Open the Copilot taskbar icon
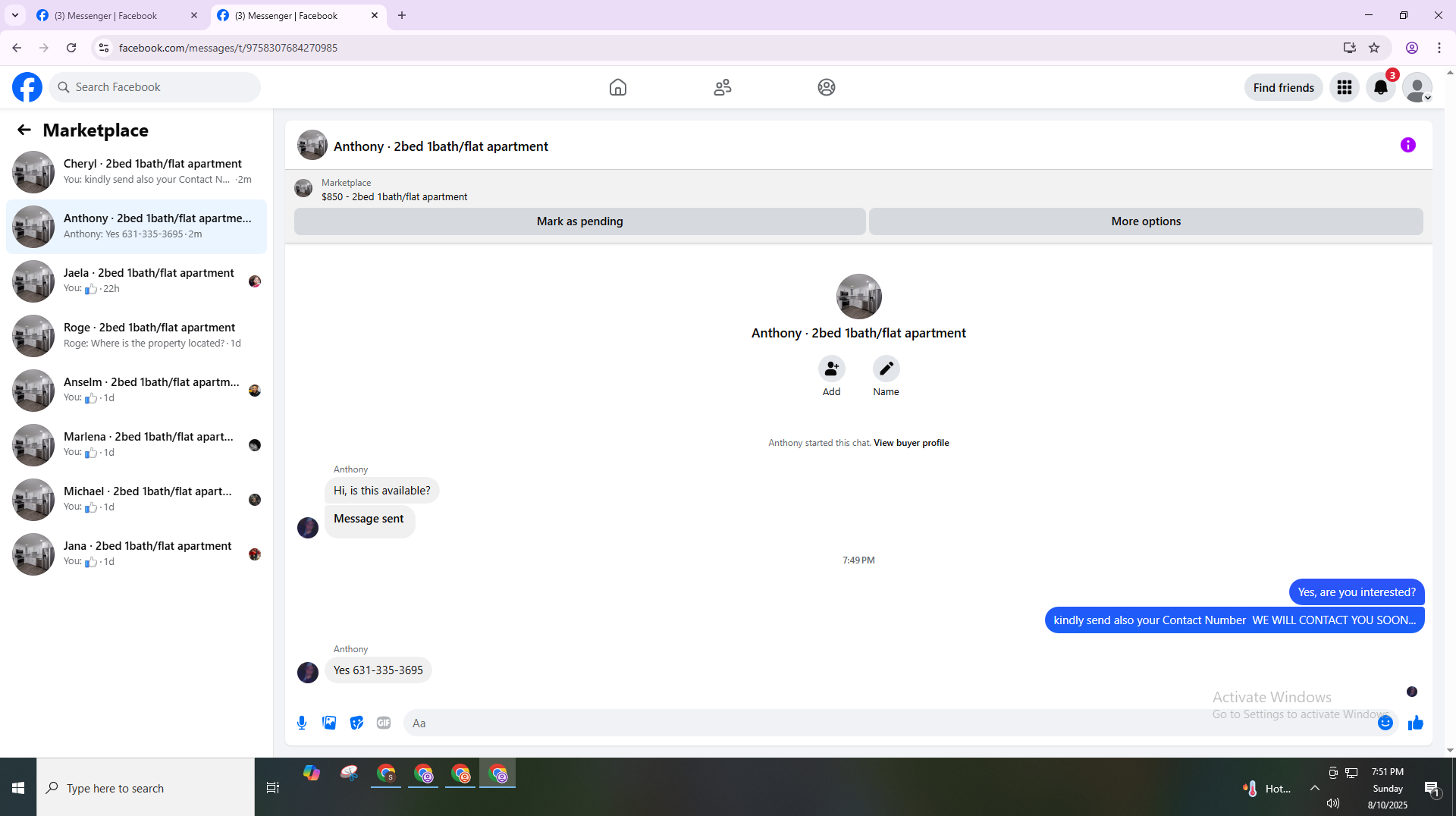 tap(312, 773)
